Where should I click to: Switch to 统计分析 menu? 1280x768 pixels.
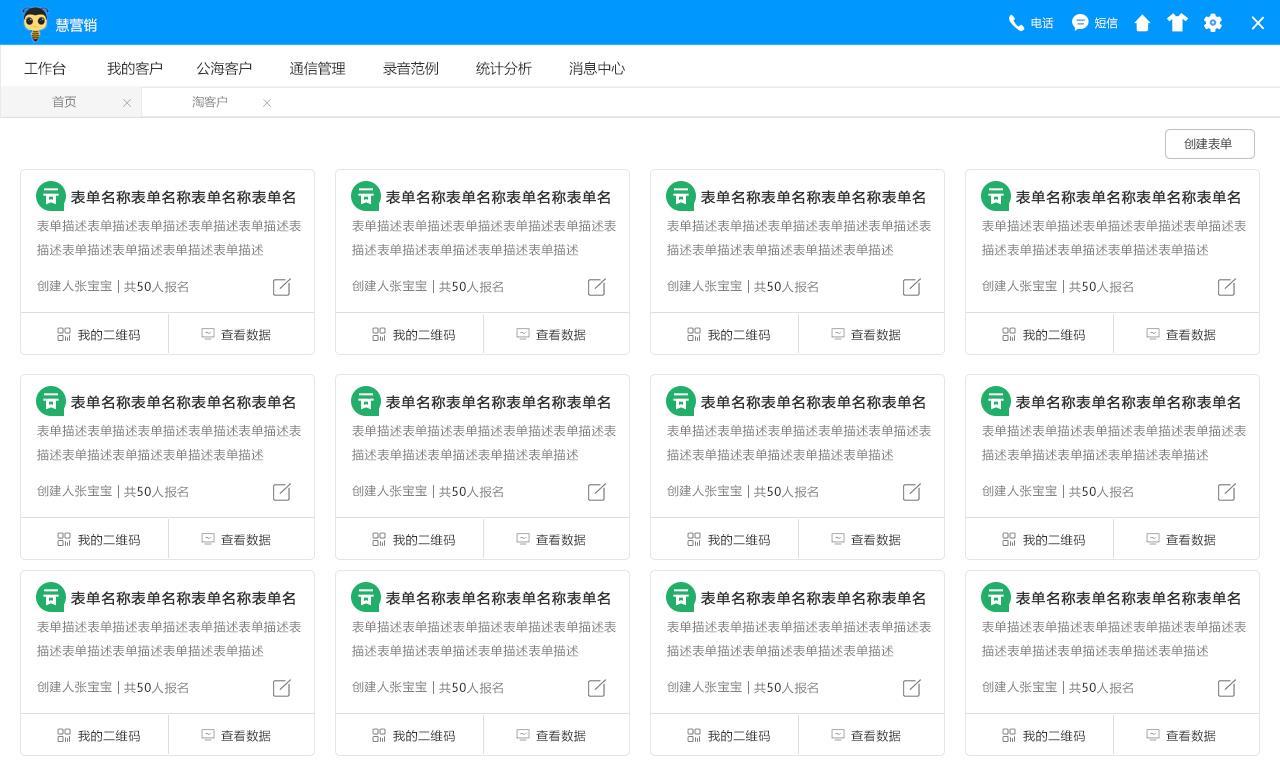tap(503, 68)
